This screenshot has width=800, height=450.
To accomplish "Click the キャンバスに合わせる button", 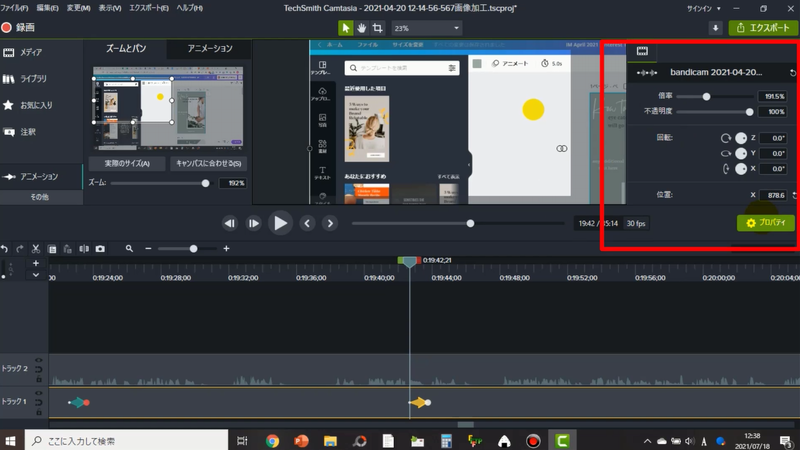I will [208, 164].
